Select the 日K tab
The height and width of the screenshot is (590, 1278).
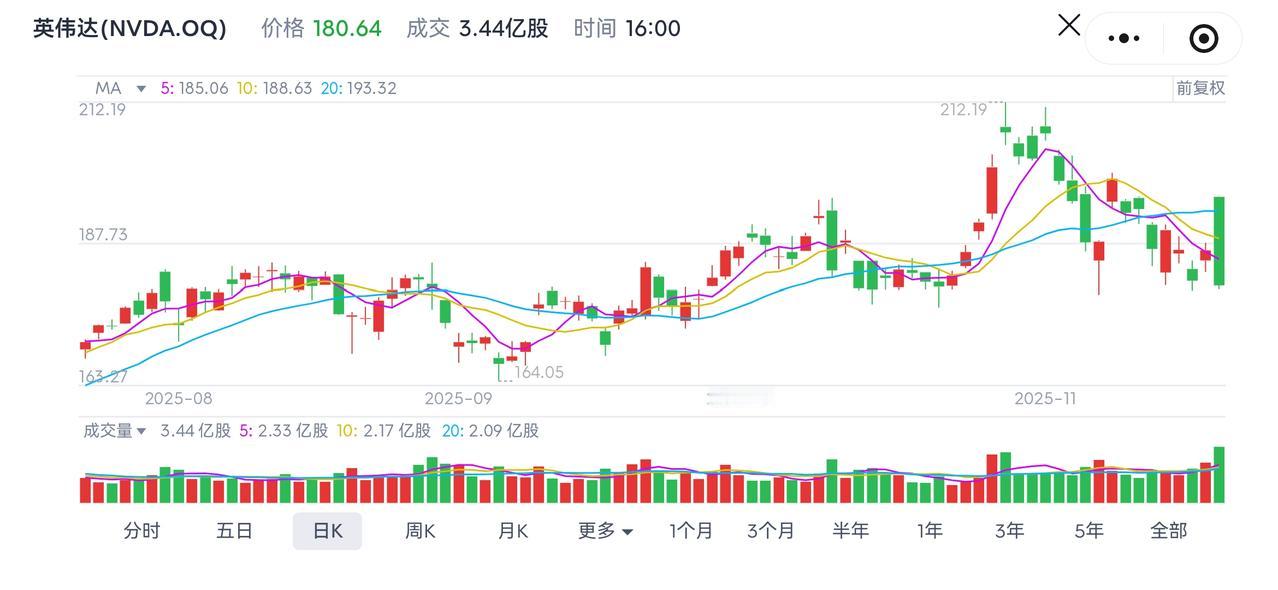click(x=327, y=531)
